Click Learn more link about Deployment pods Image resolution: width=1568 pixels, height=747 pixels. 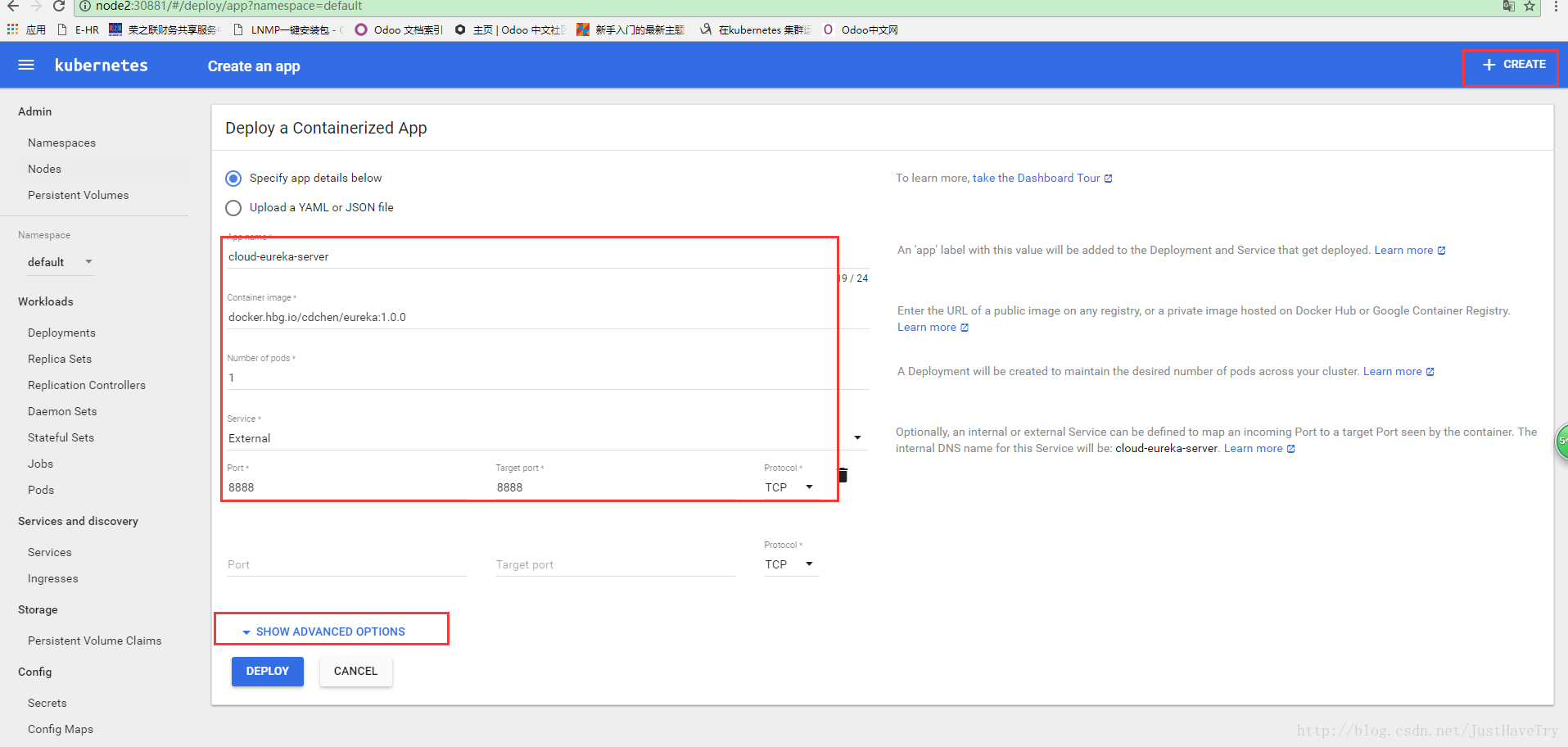click(1392, 371)
